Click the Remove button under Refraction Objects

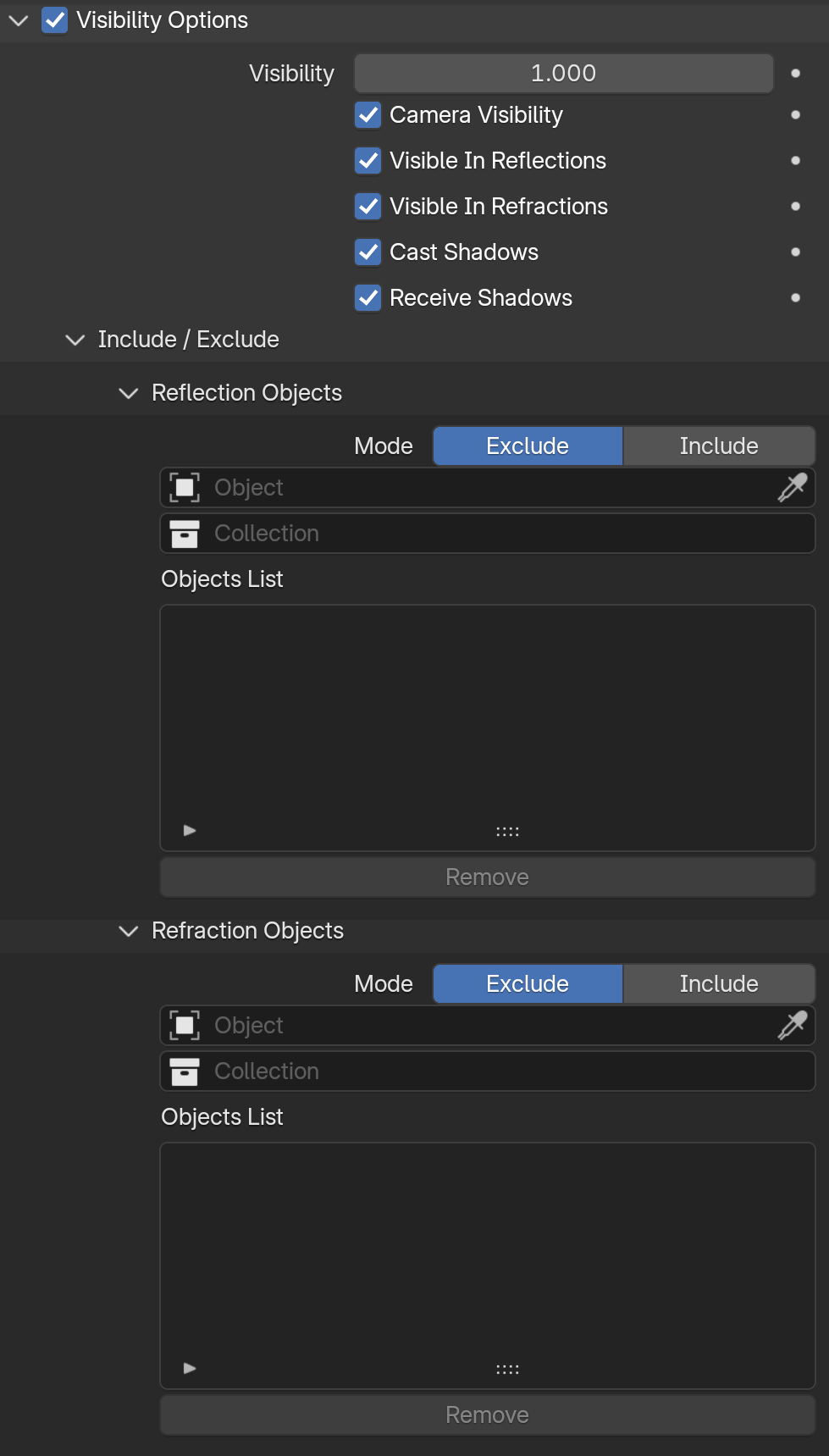(x=488, y=1415)
